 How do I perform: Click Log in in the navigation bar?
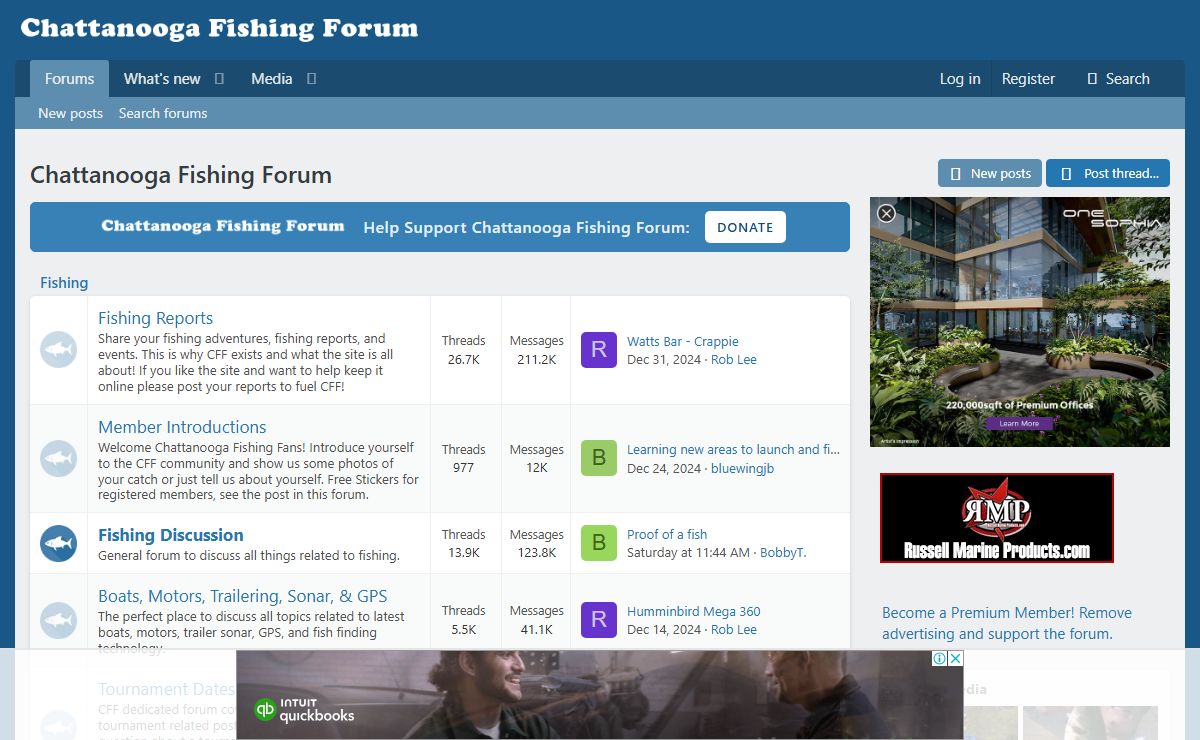coord(960,79)
